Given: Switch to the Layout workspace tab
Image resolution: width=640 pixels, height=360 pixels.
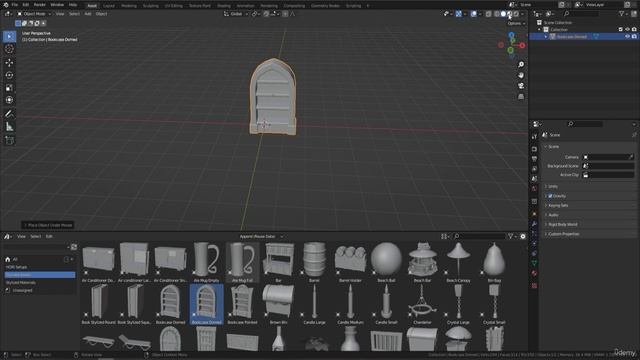Looking at the screenshot, I should [x=109, y=6].
